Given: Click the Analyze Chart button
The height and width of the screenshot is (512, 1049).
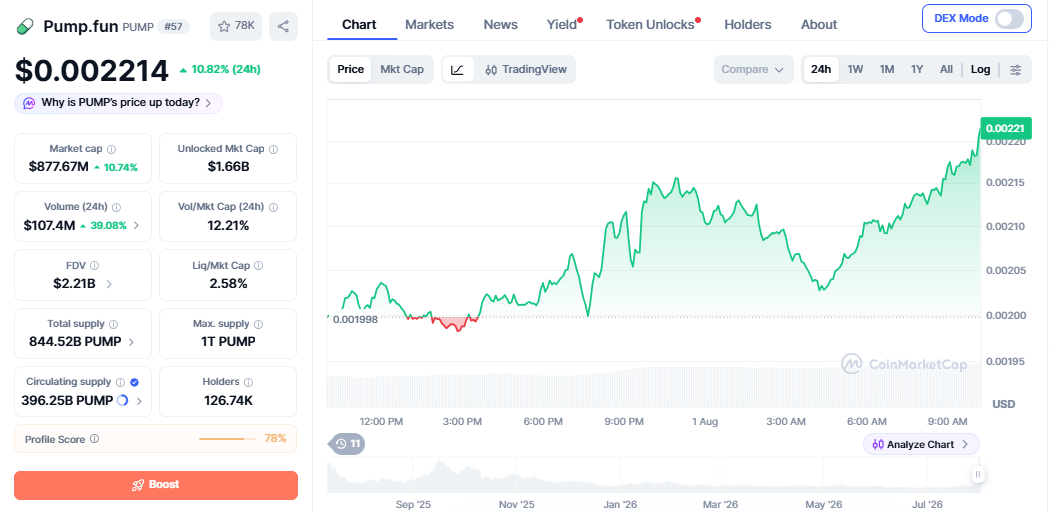Looking at the screenshot, I should pos(921,444).
